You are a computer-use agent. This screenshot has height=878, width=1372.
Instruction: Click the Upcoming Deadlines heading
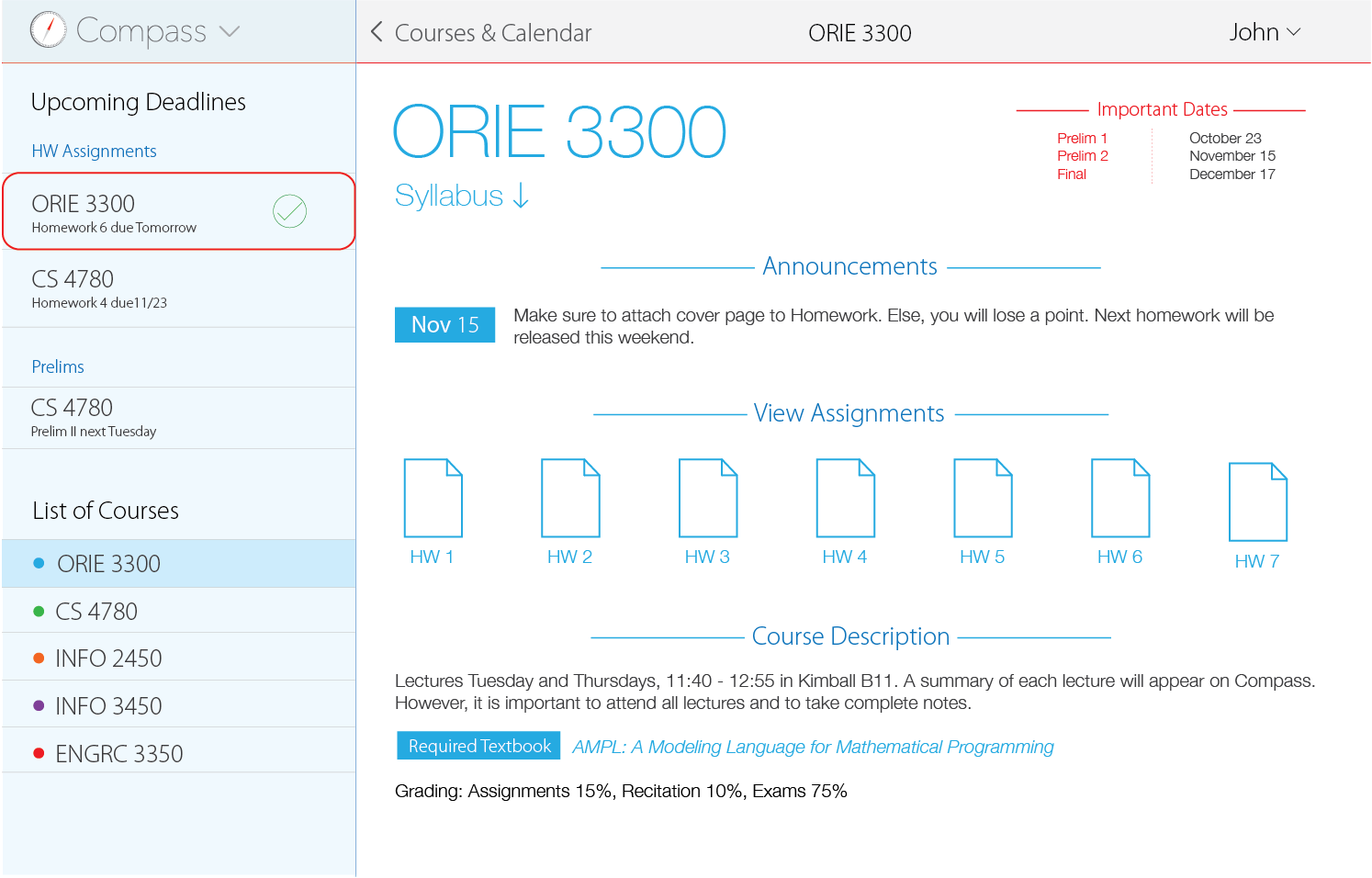tap(139, 102)
